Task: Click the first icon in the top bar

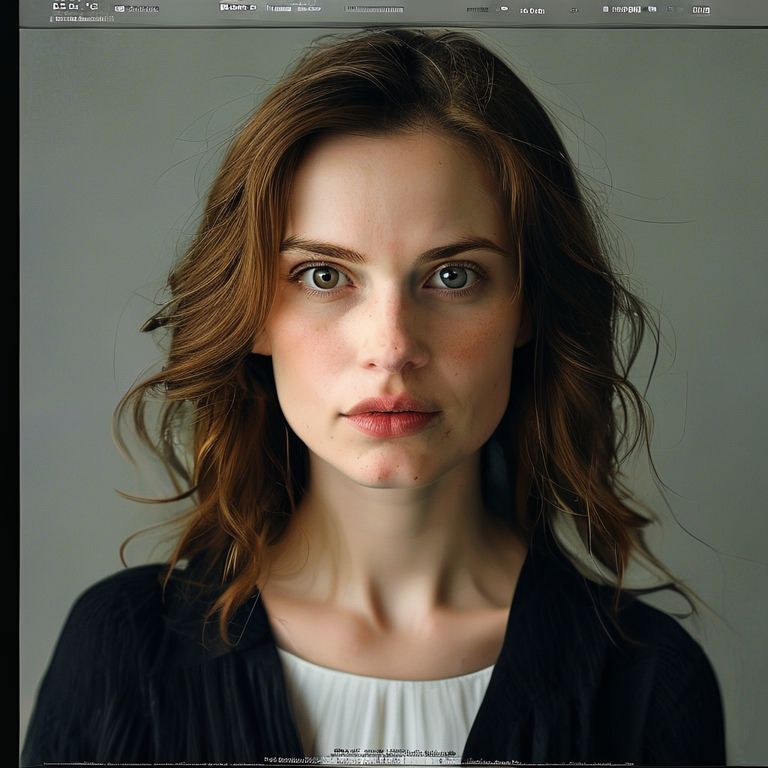Action: pos(58,6)
